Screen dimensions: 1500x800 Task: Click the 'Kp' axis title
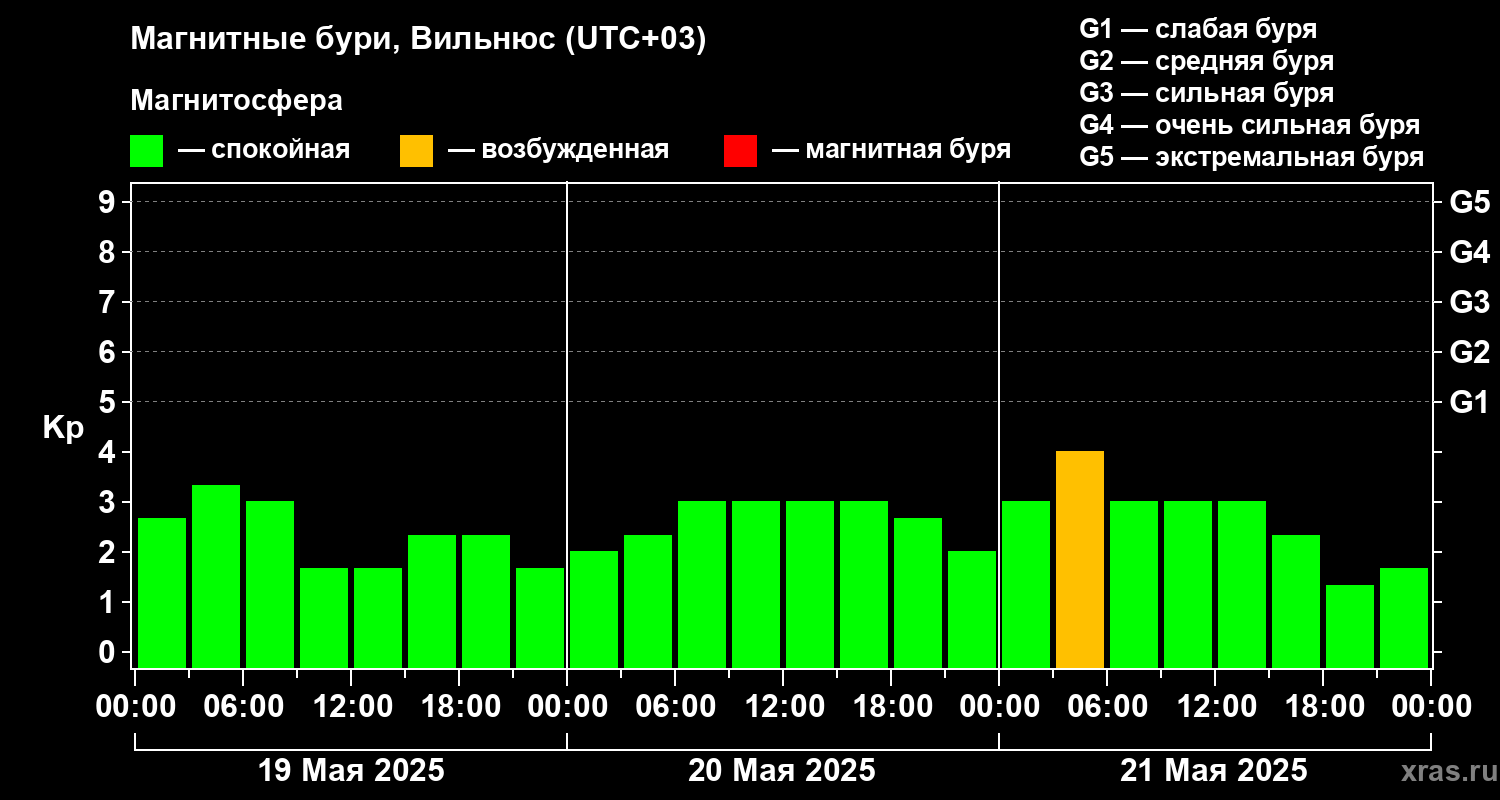point(63,429)
